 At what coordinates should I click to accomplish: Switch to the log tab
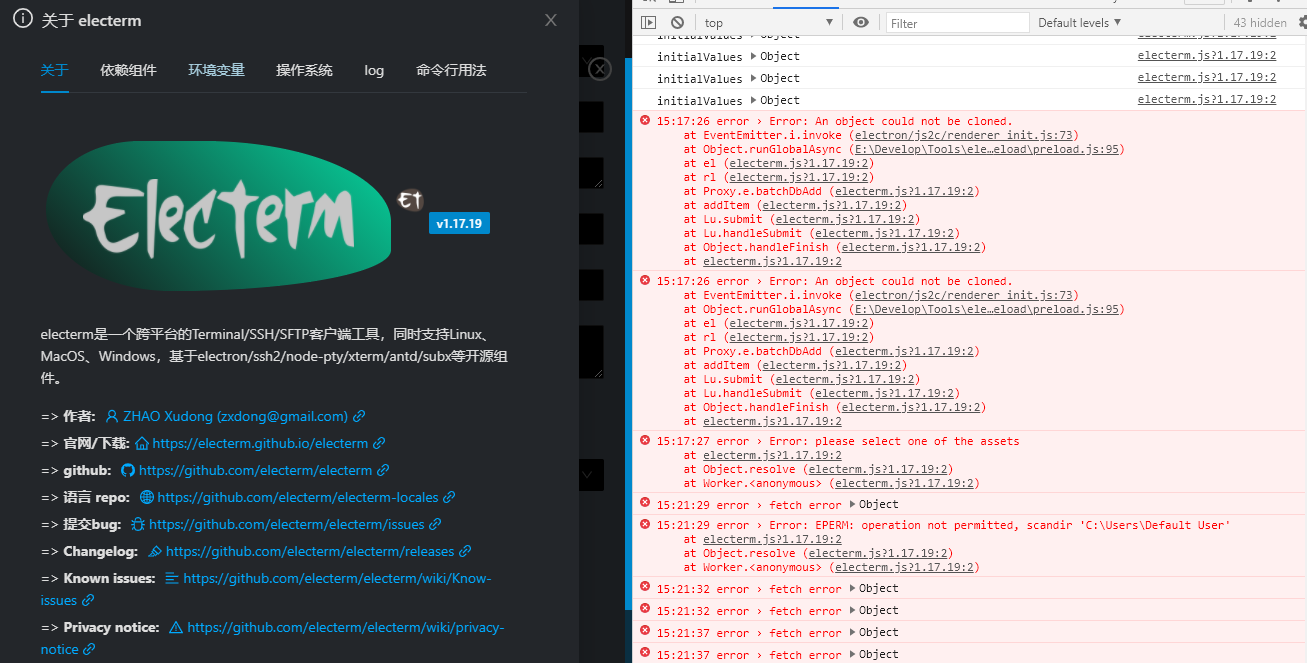(x=374, y=70)
